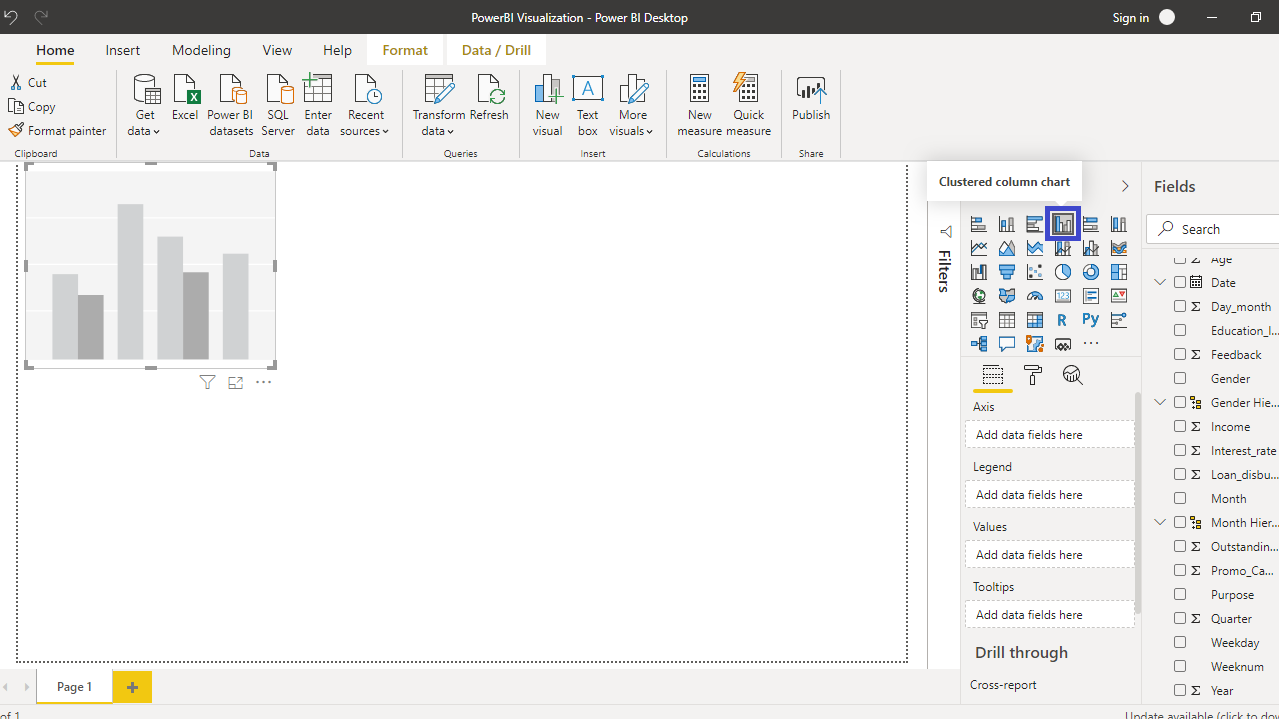Open the Format paint roller tab
Screen dimensions: 1279x719
coord(1033,375)
